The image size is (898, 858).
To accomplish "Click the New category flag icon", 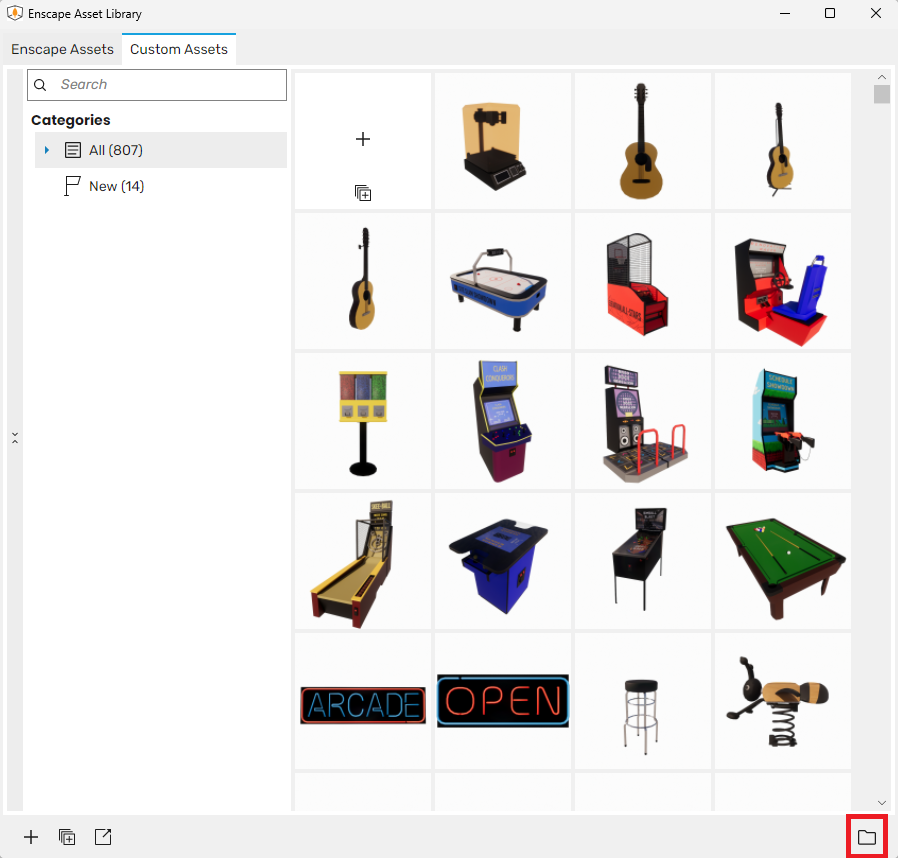I will [x=72, y=186].
